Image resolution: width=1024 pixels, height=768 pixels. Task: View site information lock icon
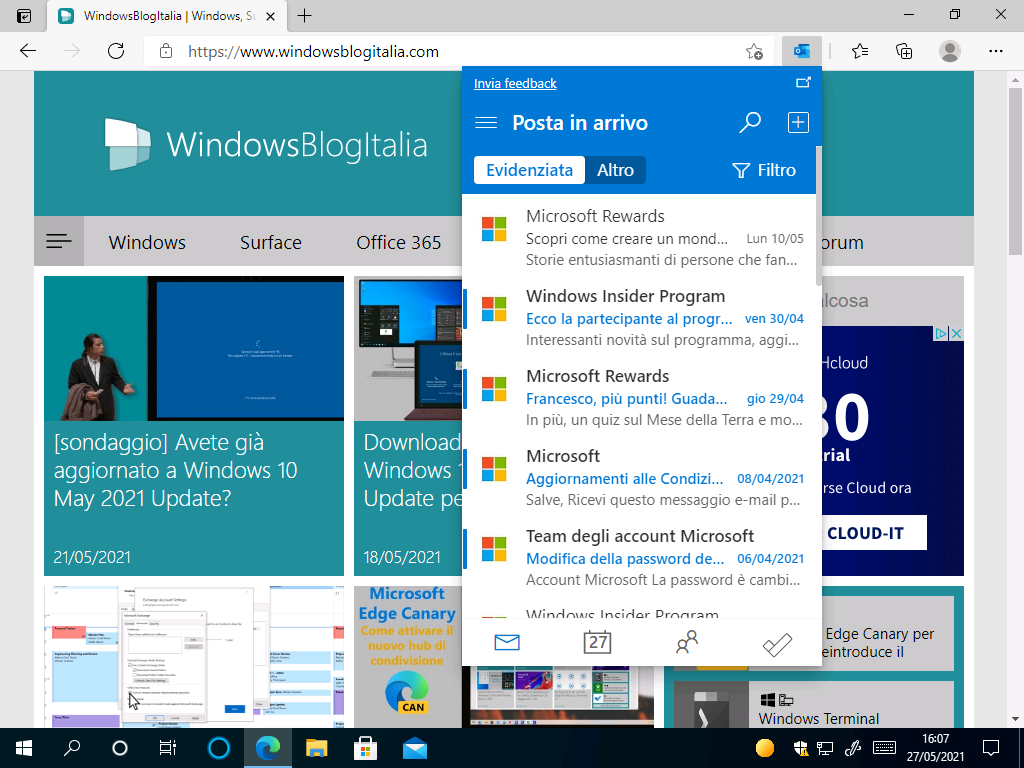(x=166, y=51)
